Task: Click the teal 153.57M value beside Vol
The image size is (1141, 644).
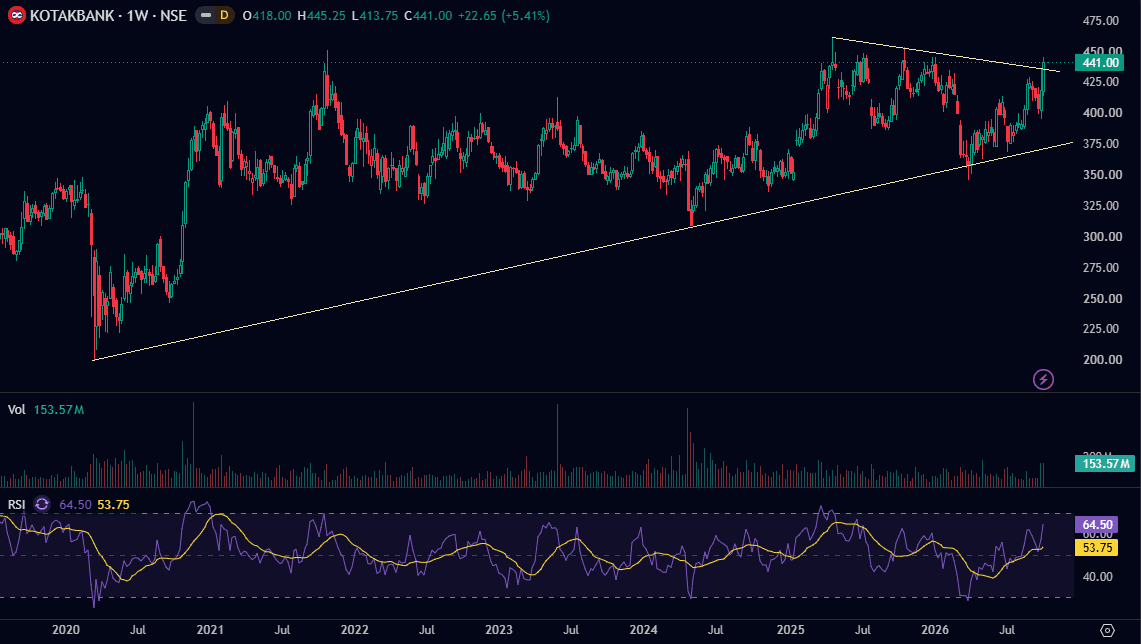Action: (x=58, y=410)
